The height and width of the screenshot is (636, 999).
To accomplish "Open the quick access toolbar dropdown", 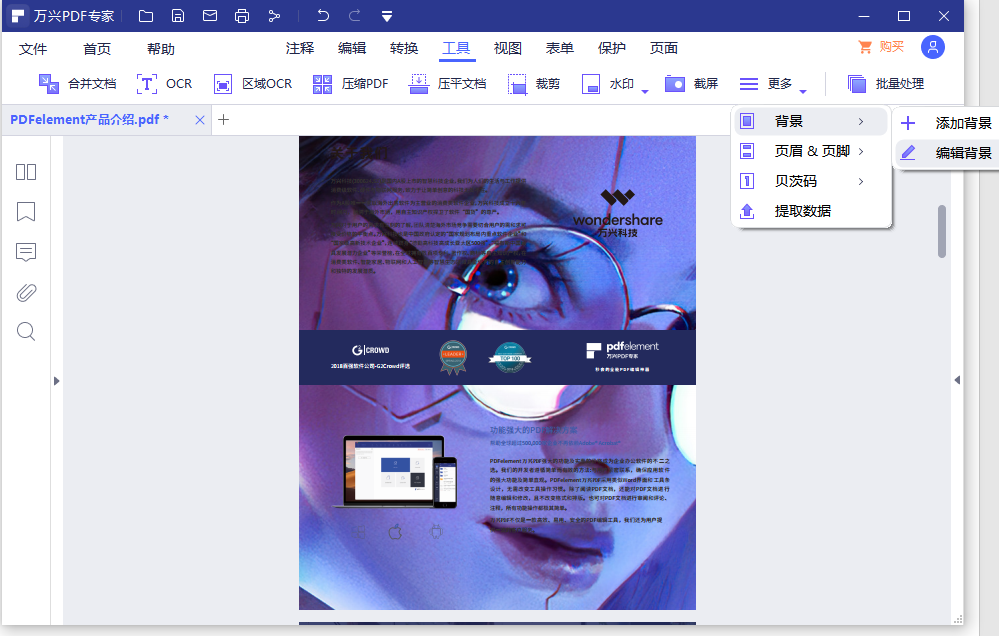I will coord(387,16).
